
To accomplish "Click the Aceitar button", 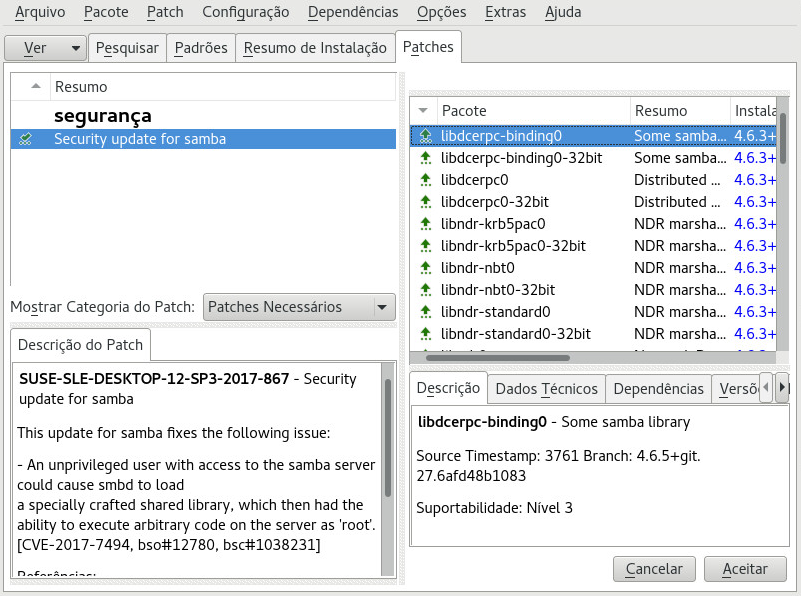I will coord(745,569).
